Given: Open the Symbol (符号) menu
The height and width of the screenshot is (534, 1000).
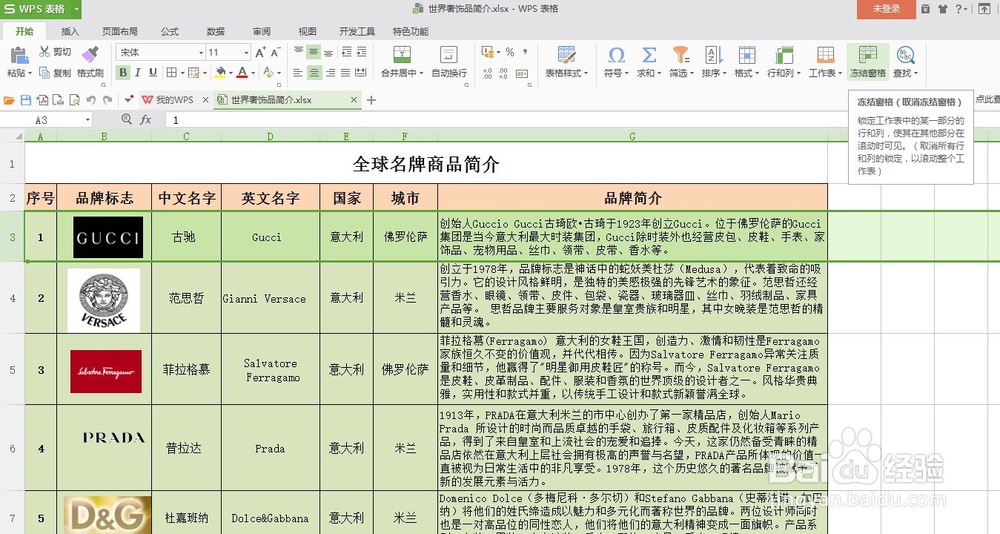Looking at the screenshot, I should [616, 62].
